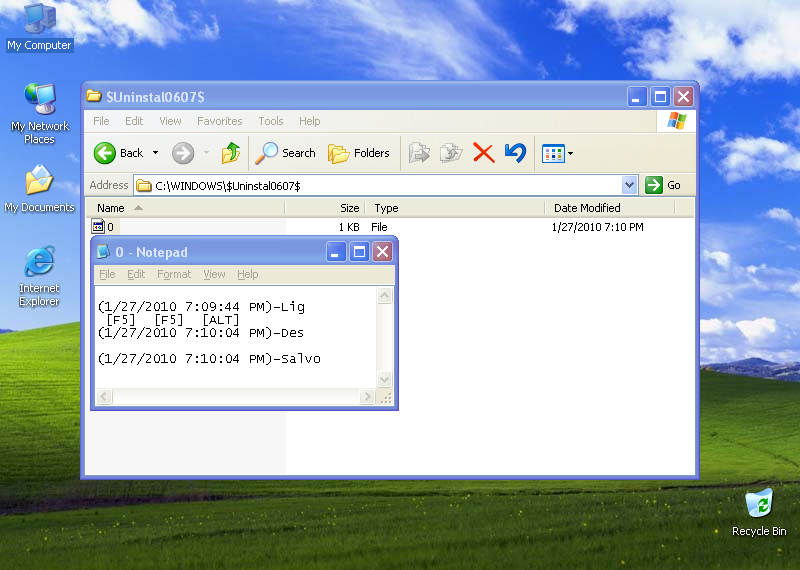Expand the Address bar dropdown
Image resolution: width=800 pixels, height=570 pixels.
click(x=630, y=185)
